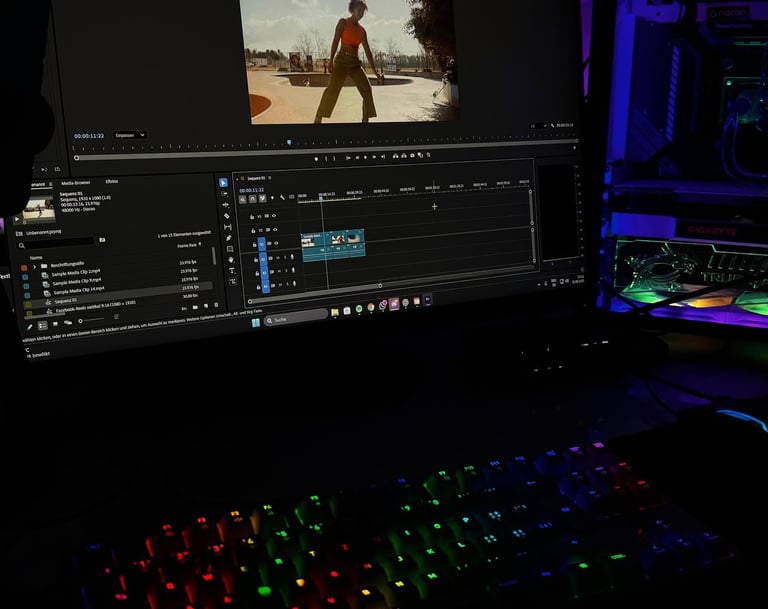The height and width of the screenshot is (609, 768).
Task: Step forward one frame in Program Monitor
Action: pos(374,157)
